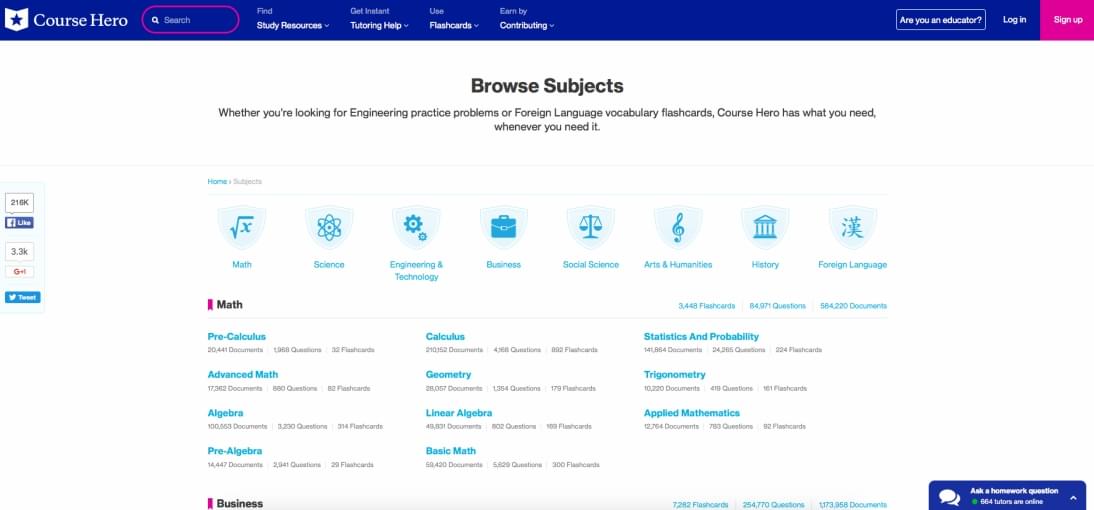The height and width of the screenshot is (510, 1094).
Task: Open the Tutoring Help dropdown
Action: pyautogui.click(x=379, y=25)
